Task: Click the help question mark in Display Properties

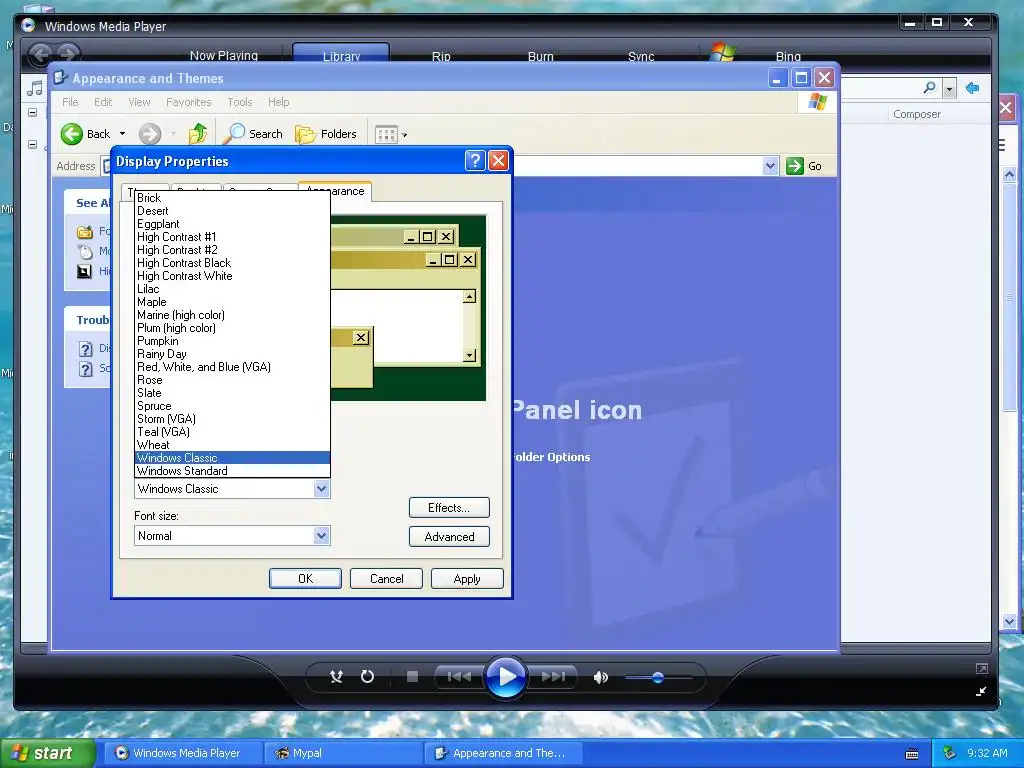Action: click(475, 161)
